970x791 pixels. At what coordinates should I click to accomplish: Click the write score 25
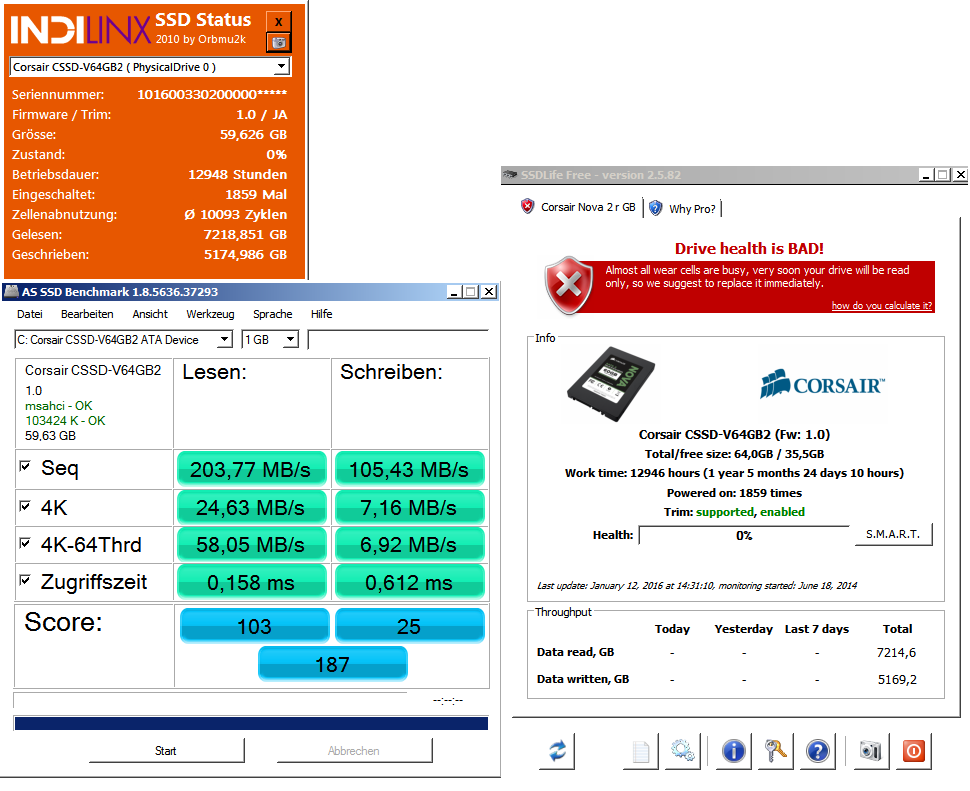(409, 626)
